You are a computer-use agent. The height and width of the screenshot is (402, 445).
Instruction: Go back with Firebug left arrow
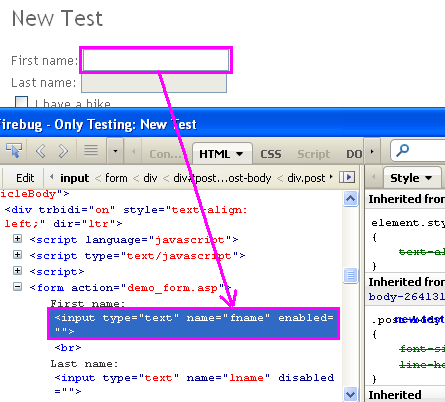(x=40, y=151)
